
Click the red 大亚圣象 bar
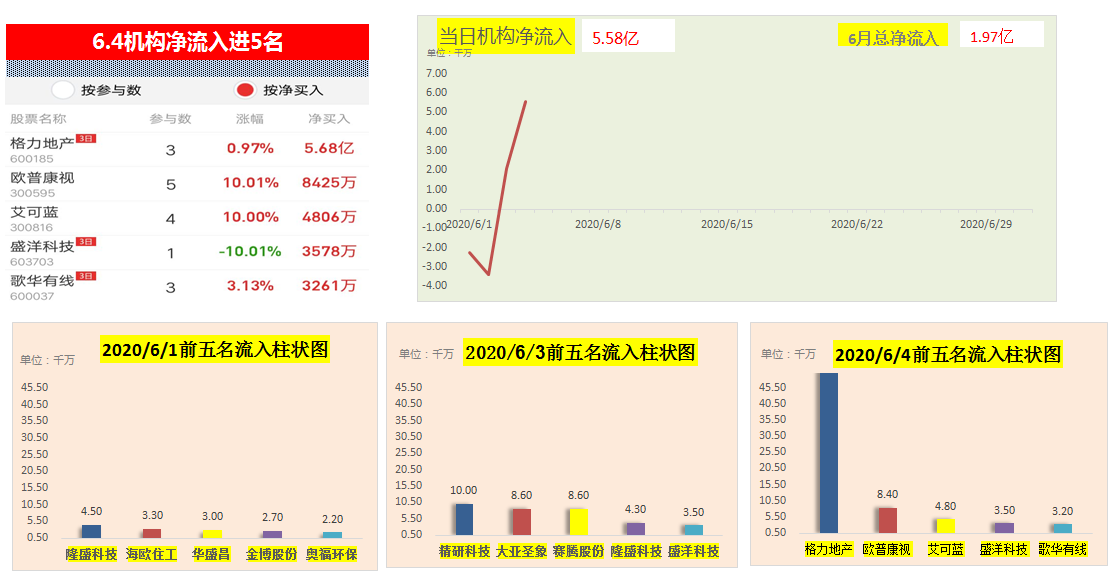click(x=521, y=522)
